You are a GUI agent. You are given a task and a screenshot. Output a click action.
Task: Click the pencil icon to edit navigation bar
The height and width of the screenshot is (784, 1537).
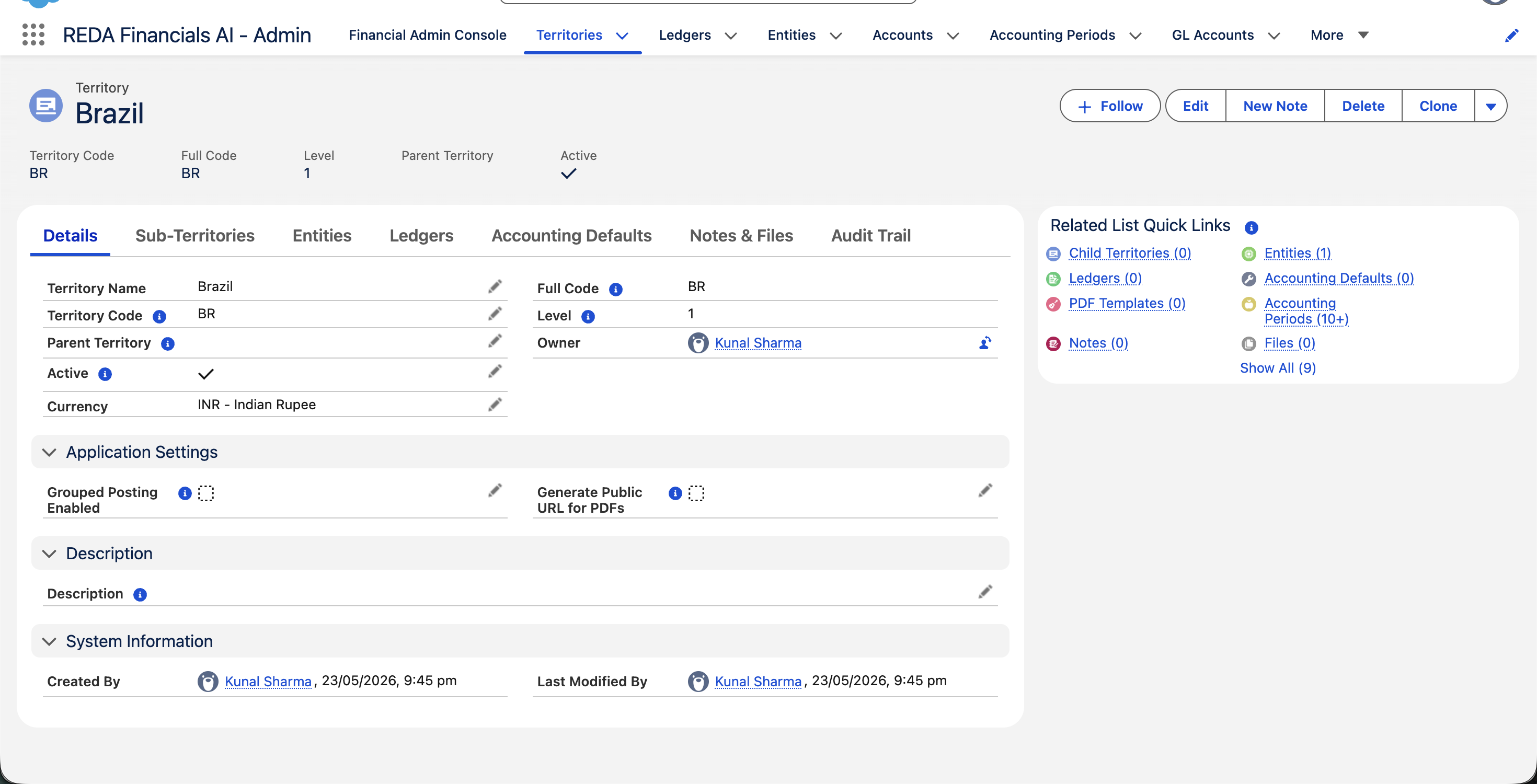(1511, 35)
